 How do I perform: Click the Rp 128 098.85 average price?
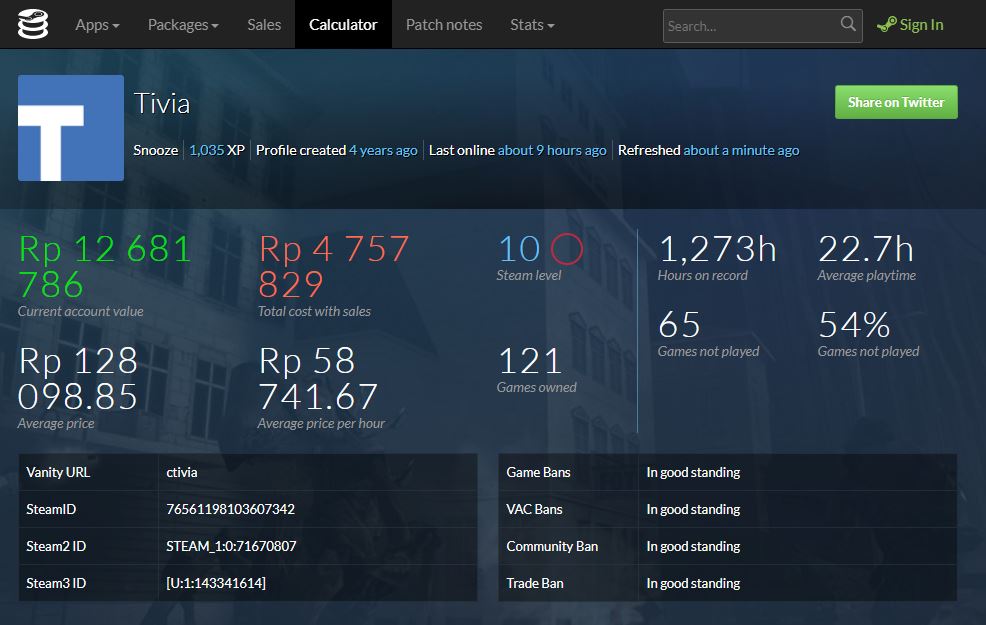click(x=78, y=379)
